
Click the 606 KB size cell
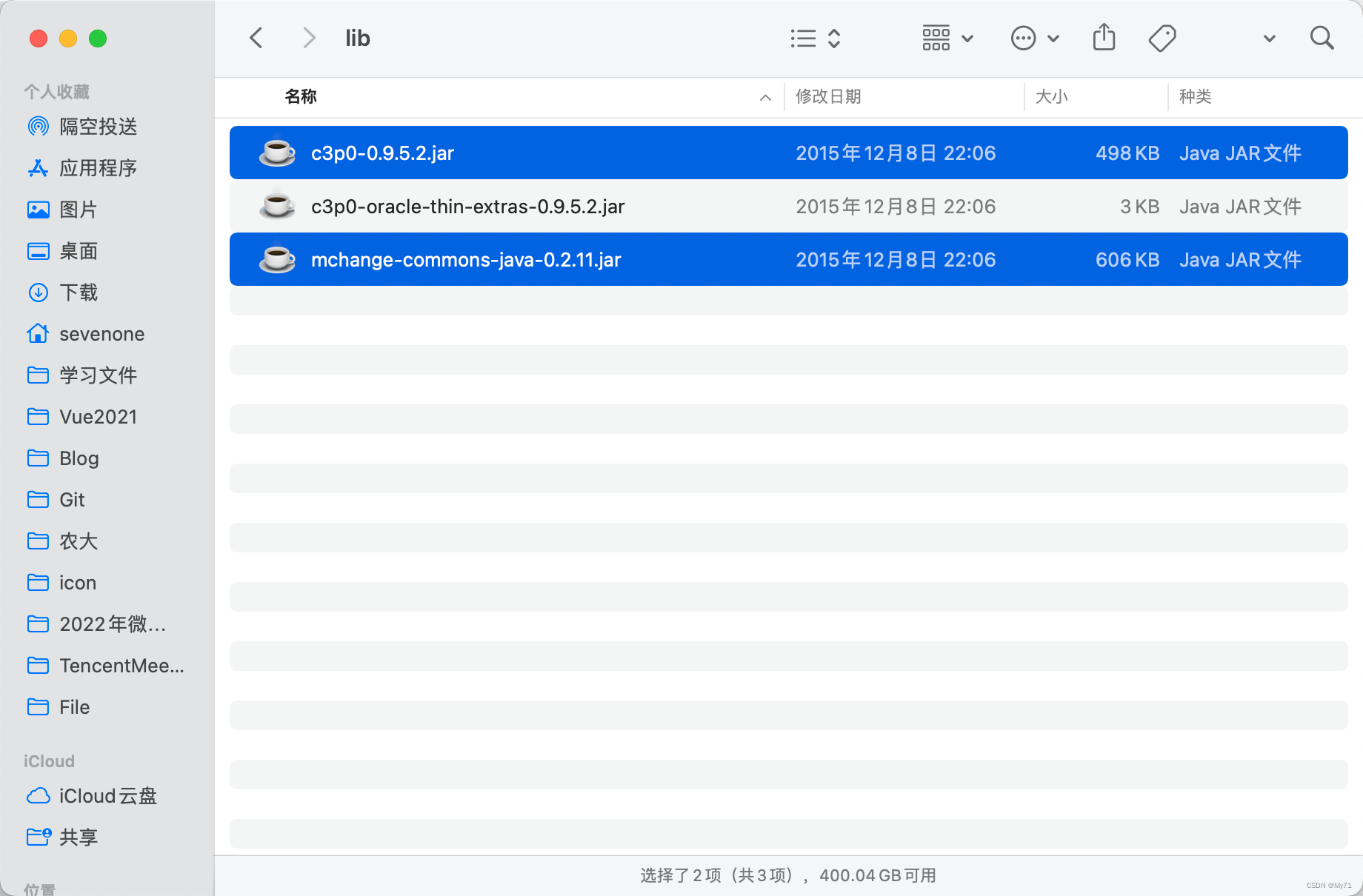click(1127, 260)
